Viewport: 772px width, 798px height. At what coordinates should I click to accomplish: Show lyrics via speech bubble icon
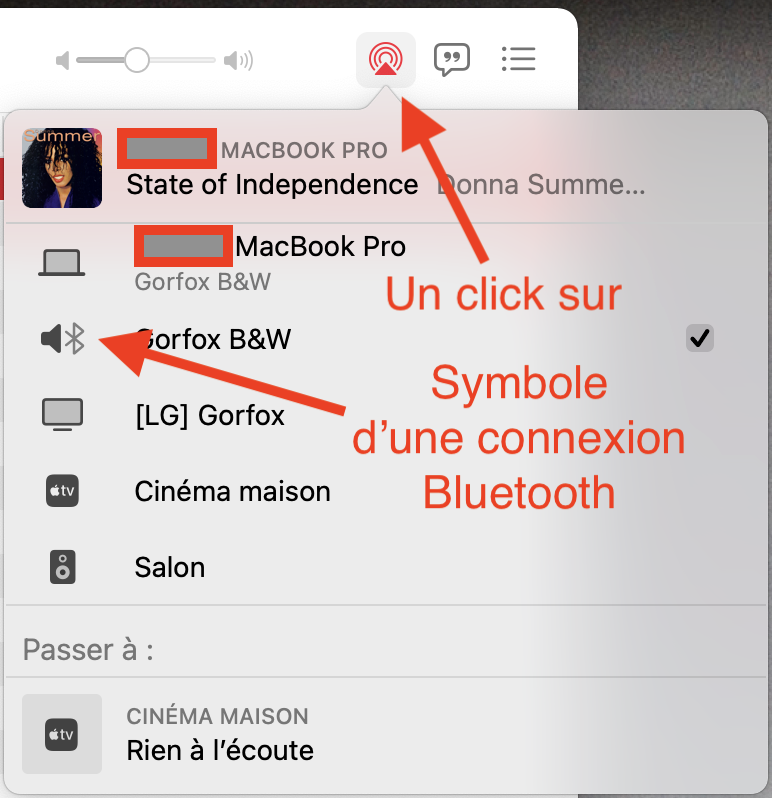(451, 60)
